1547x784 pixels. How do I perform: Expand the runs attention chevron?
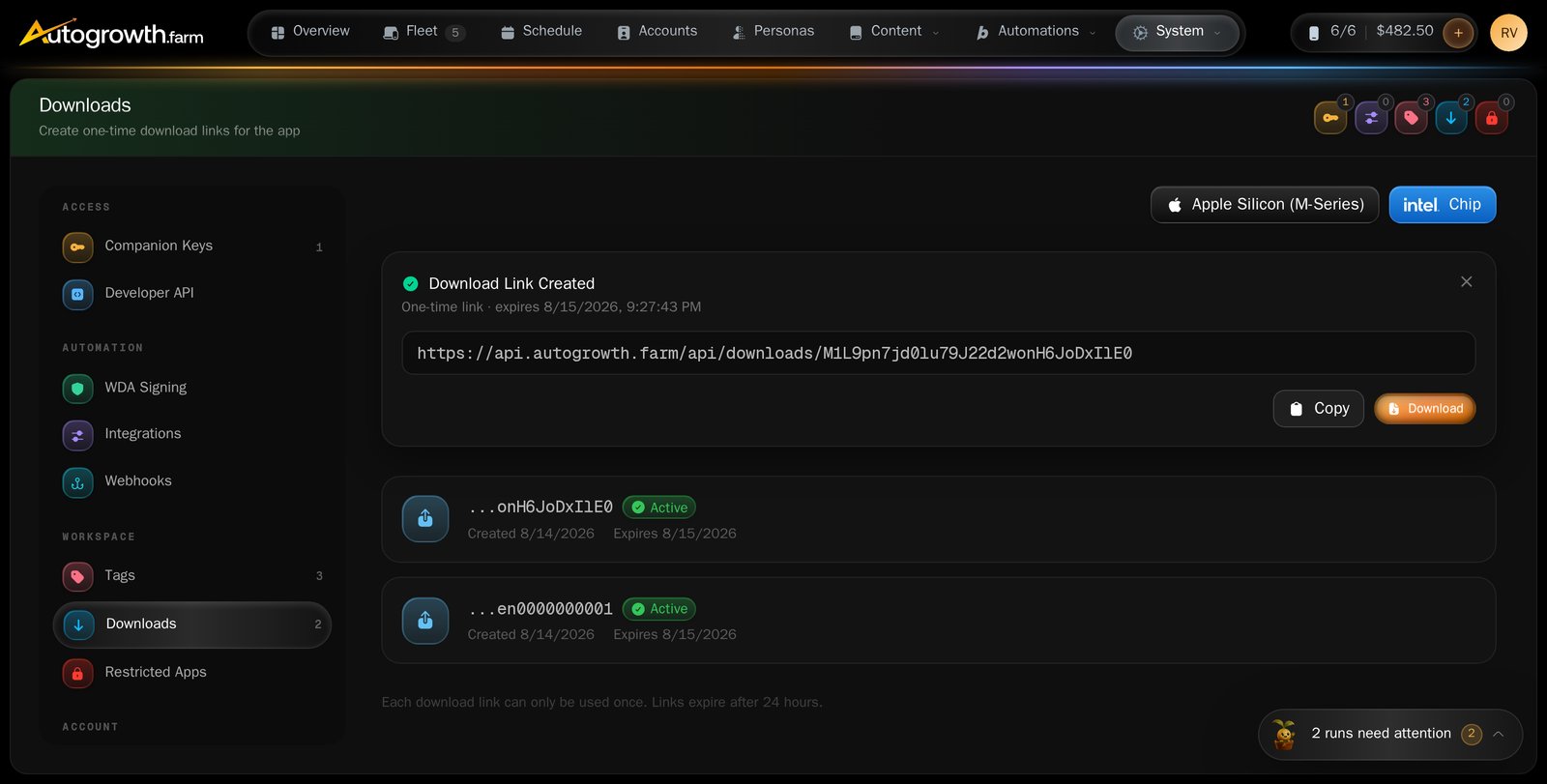(1498, 734)
